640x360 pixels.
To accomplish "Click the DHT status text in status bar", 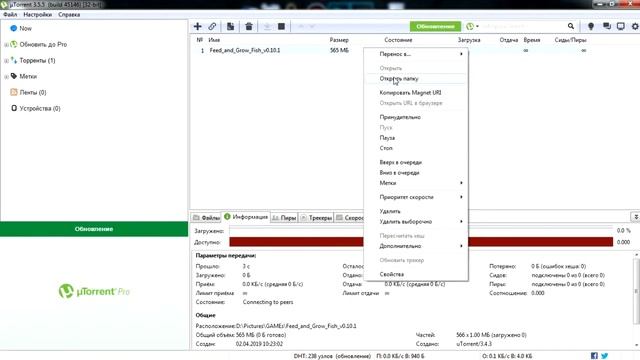I will (x=332, y=356).
